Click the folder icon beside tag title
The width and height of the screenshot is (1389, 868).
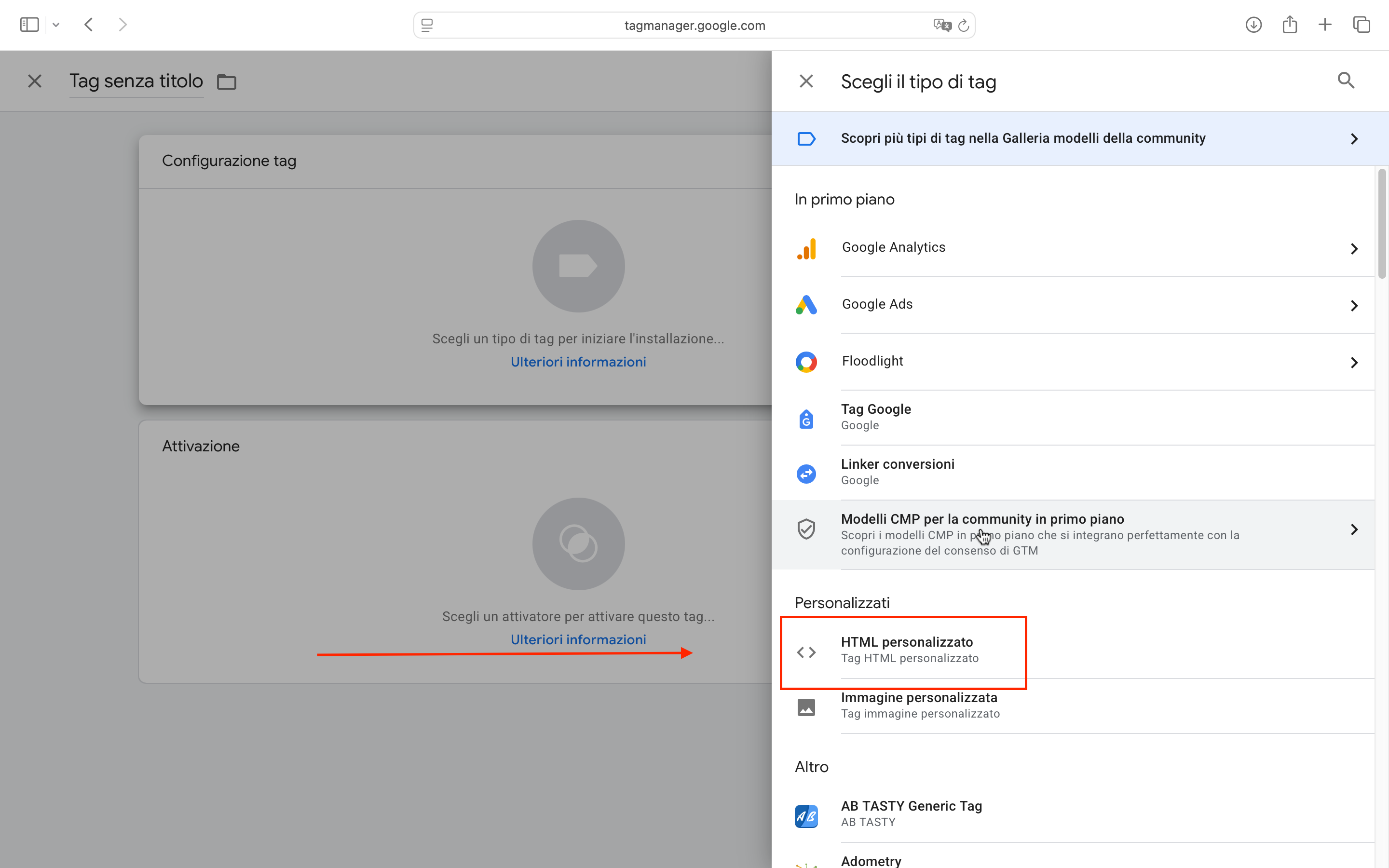(x=227, y=82)
